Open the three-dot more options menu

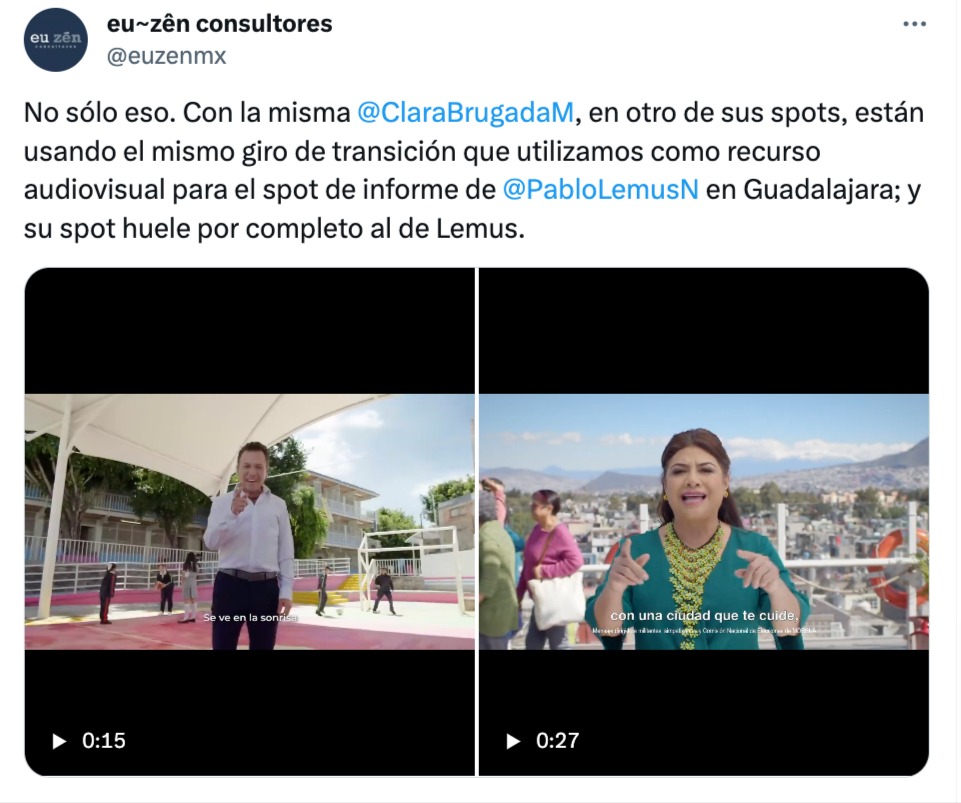click(x=914, y=25)
